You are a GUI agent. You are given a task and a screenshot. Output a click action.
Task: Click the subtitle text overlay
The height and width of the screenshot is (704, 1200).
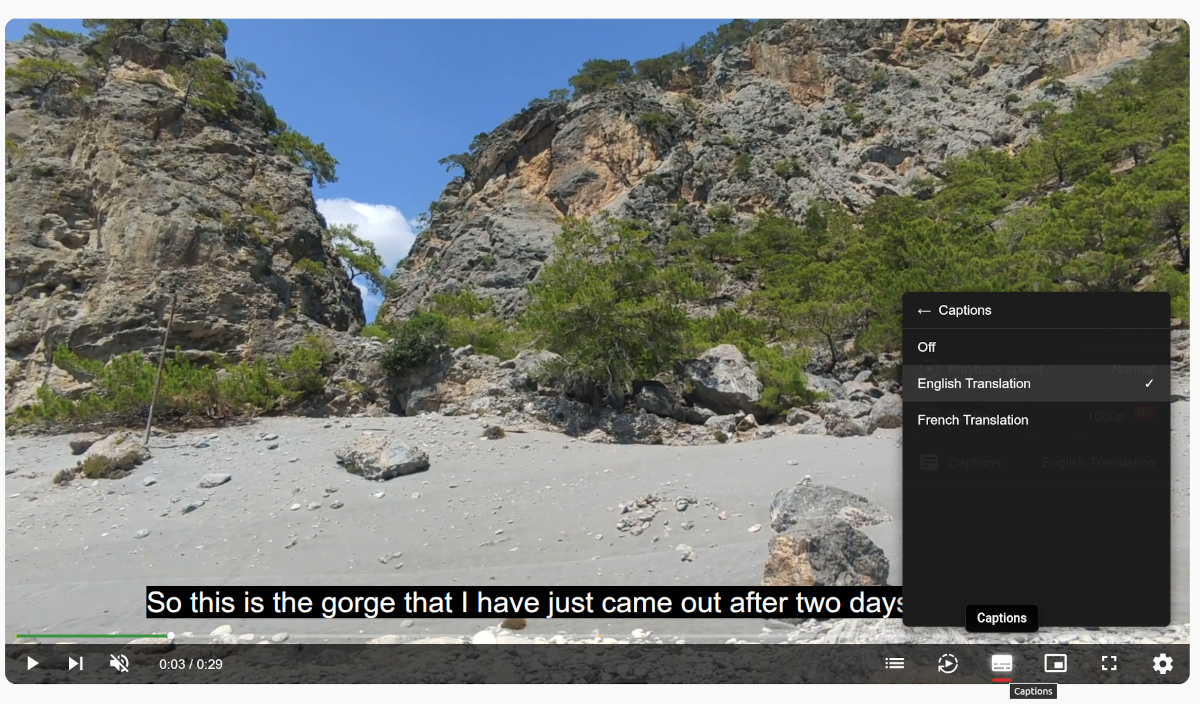tap(525, 603)
